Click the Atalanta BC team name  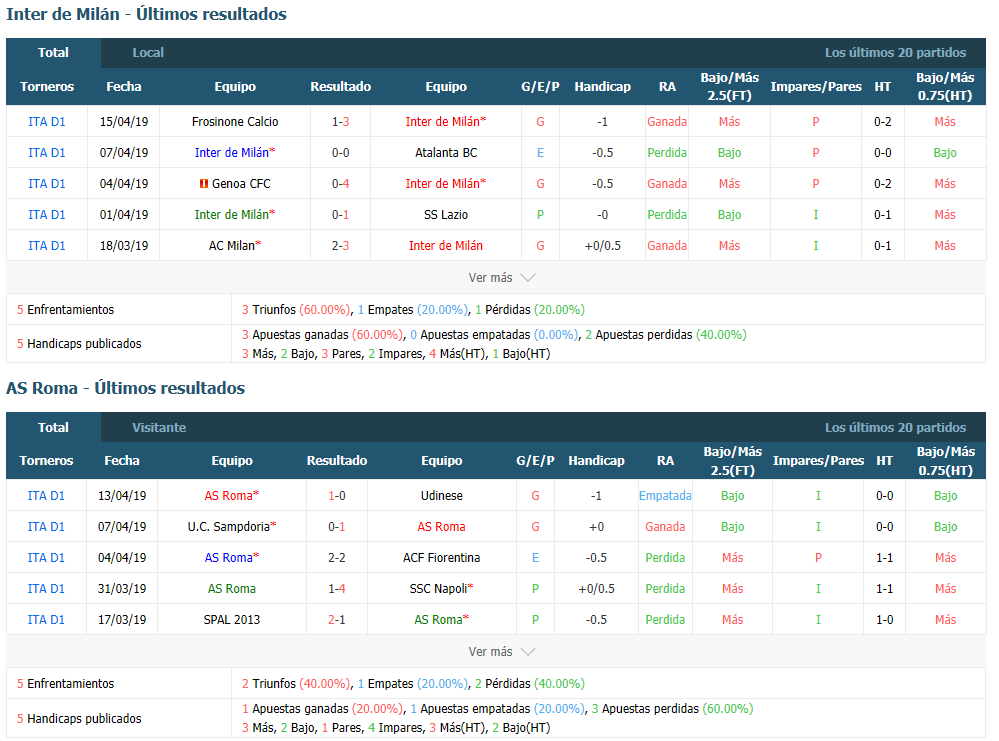[x=446, y=153]
